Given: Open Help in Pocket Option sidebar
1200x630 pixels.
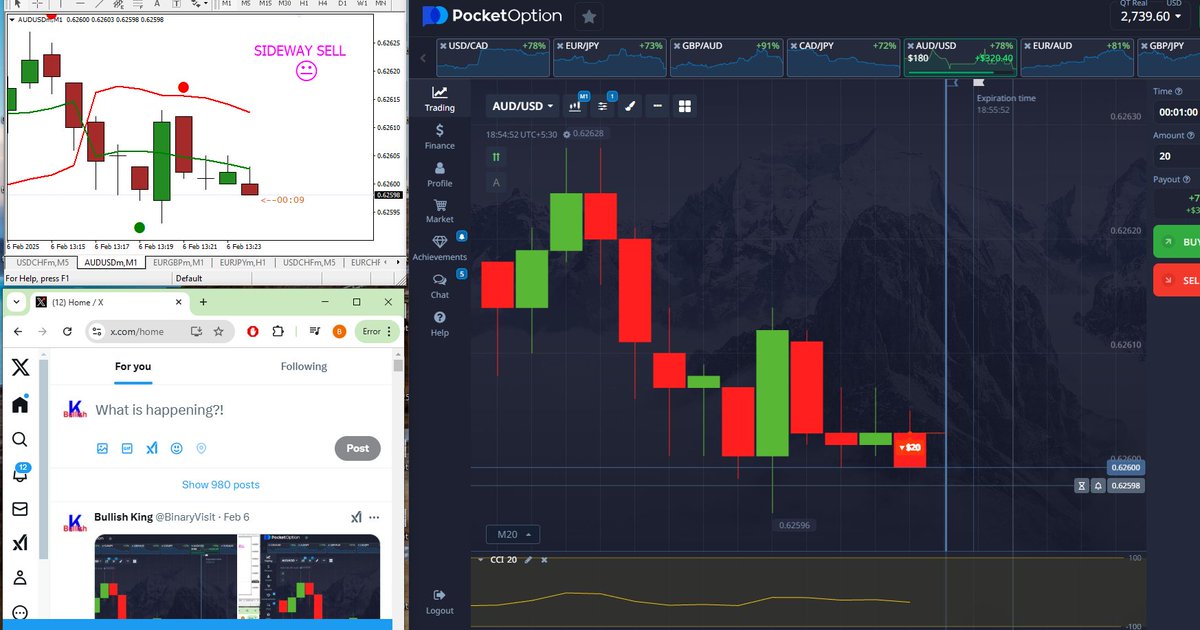Looking at the screenshot, I should point(439,325).
